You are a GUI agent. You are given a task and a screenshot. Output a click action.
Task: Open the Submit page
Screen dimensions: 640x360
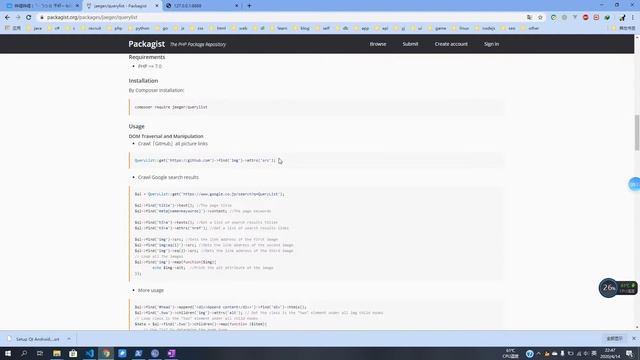(x=410, y=44)
